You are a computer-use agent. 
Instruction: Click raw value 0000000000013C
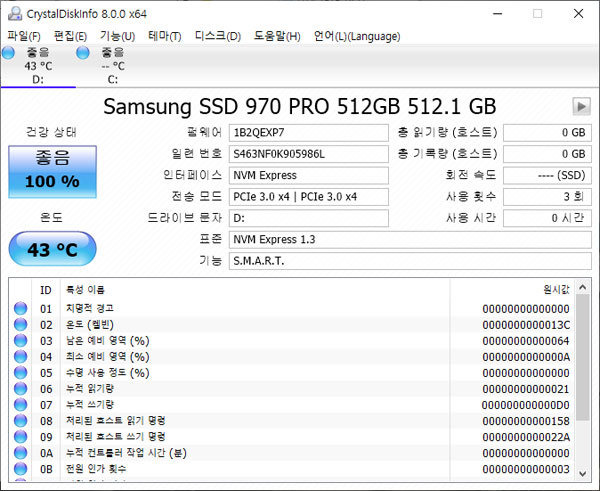pyautogui.click(x=526, y=325)
